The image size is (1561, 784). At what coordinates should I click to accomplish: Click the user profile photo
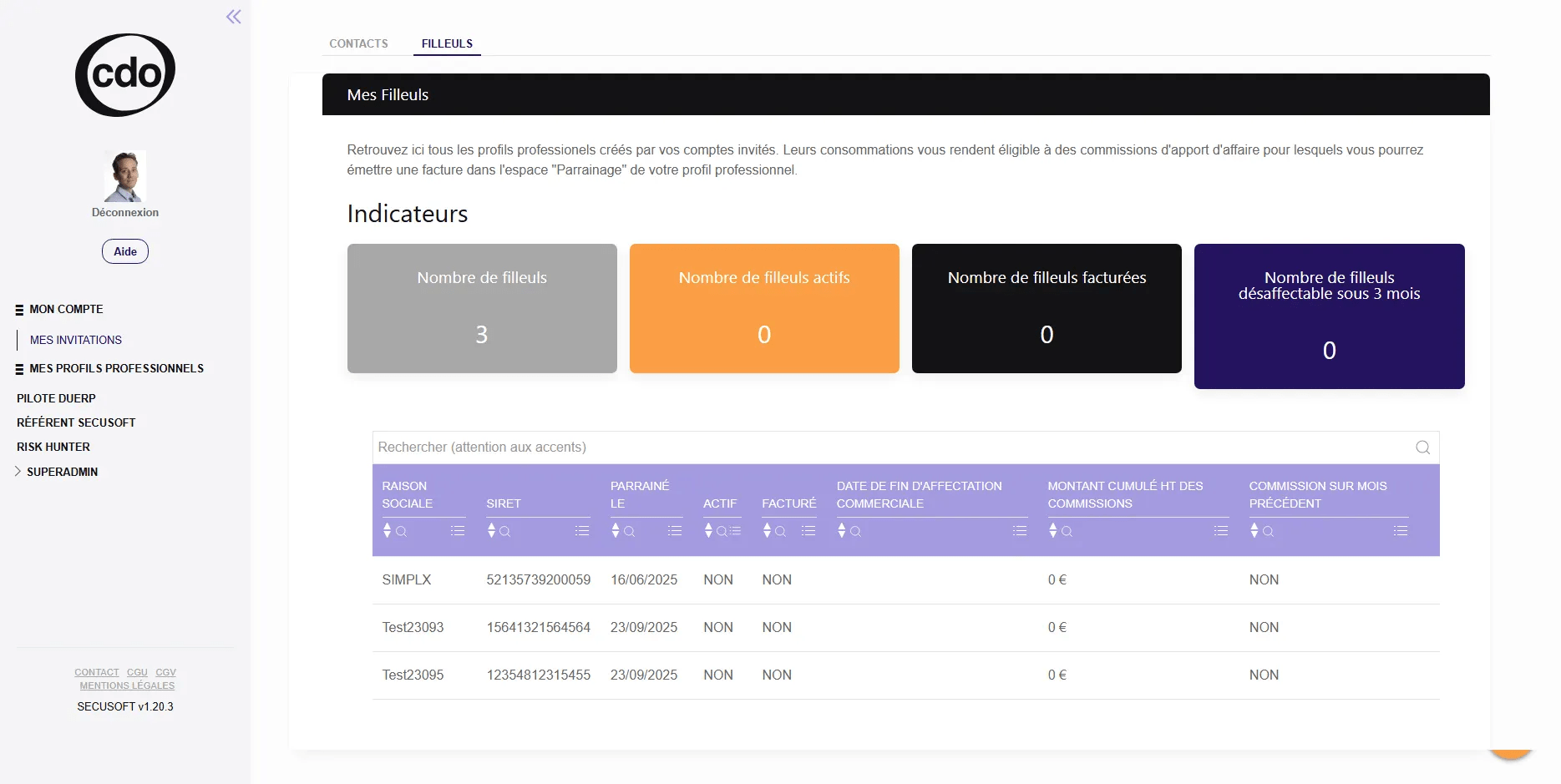(125, 176)
